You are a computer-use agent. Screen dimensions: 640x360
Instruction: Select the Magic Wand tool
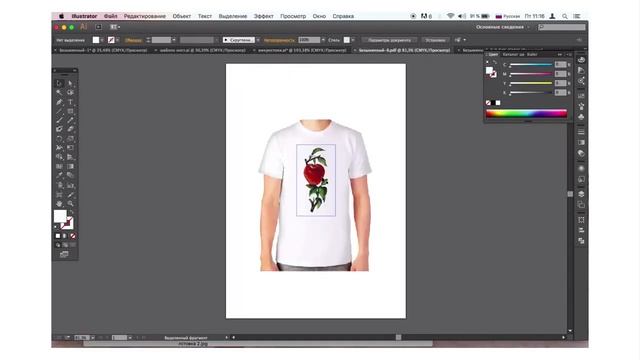point(59,93)
